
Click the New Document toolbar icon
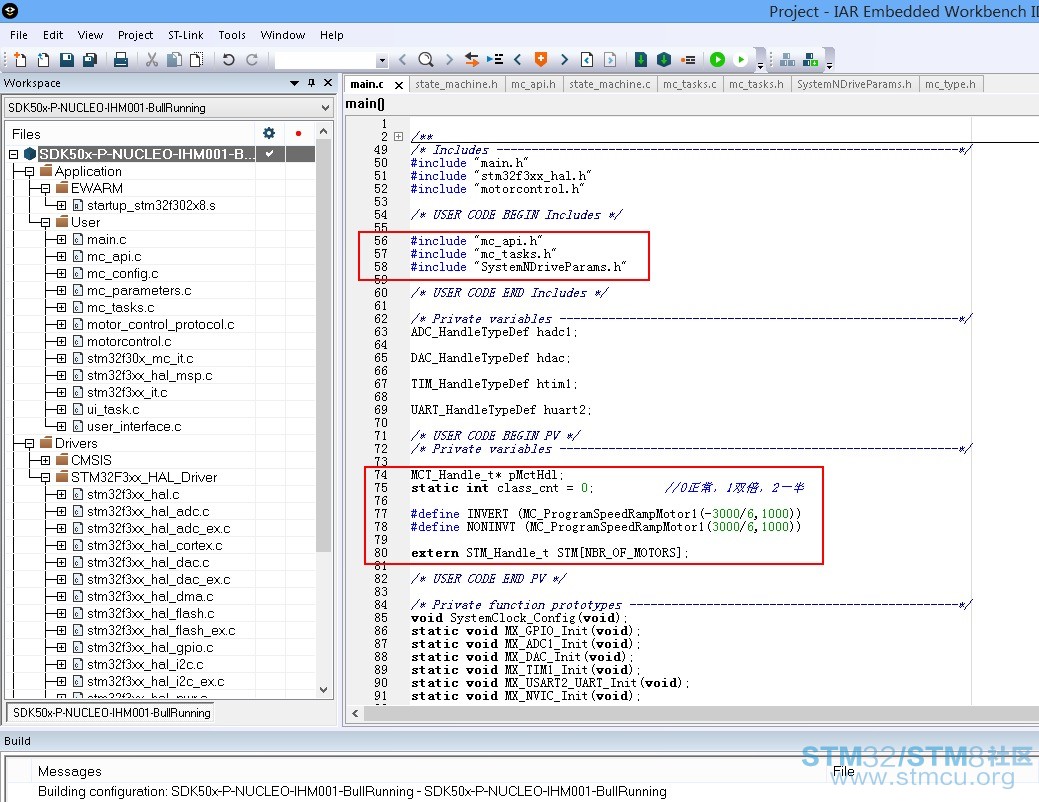point(20,60)
